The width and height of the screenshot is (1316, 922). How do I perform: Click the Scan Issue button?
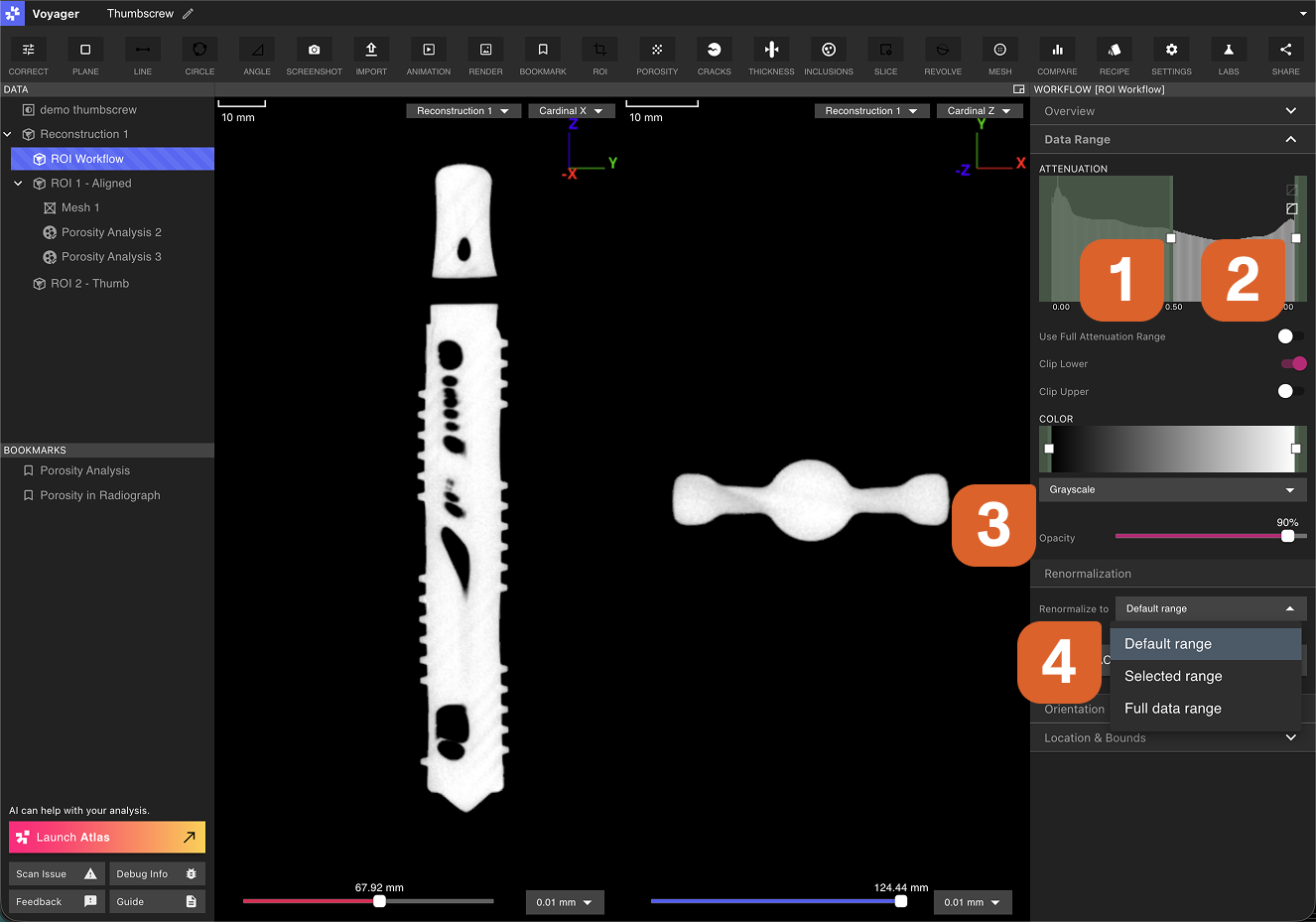point(57,874)
